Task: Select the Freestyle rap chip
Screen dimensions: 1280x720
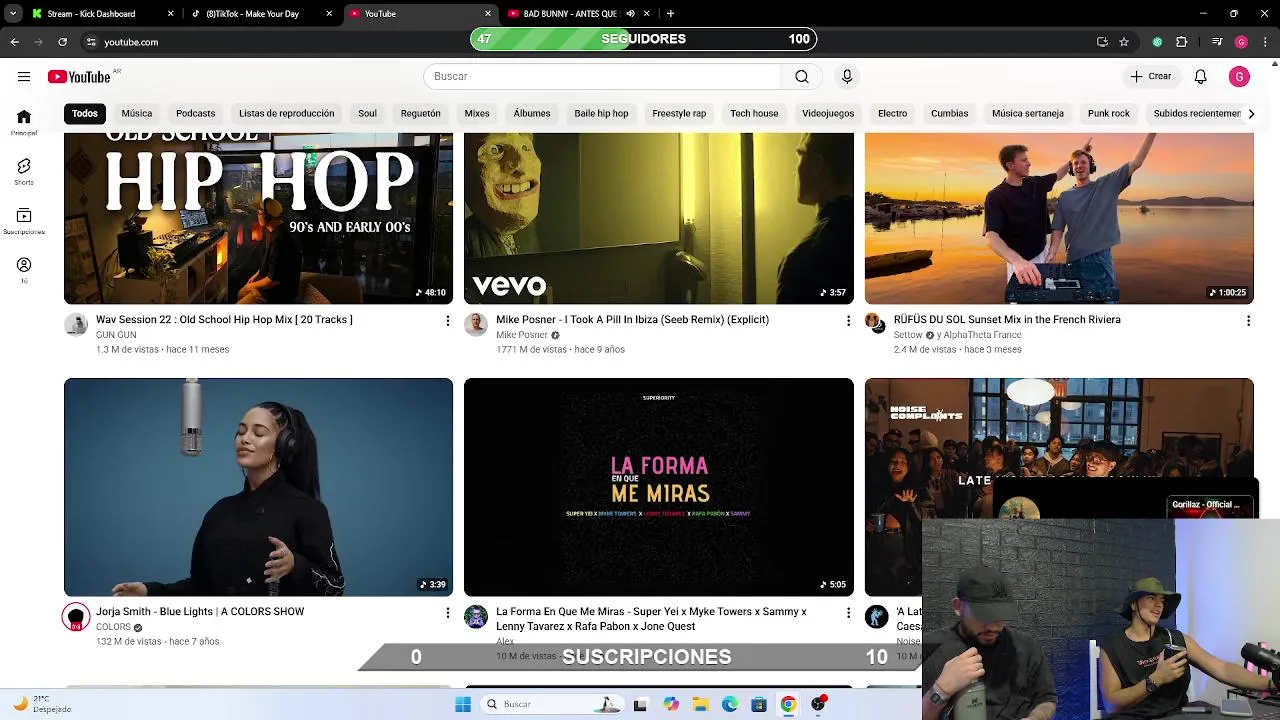Action: pos(679,113)
